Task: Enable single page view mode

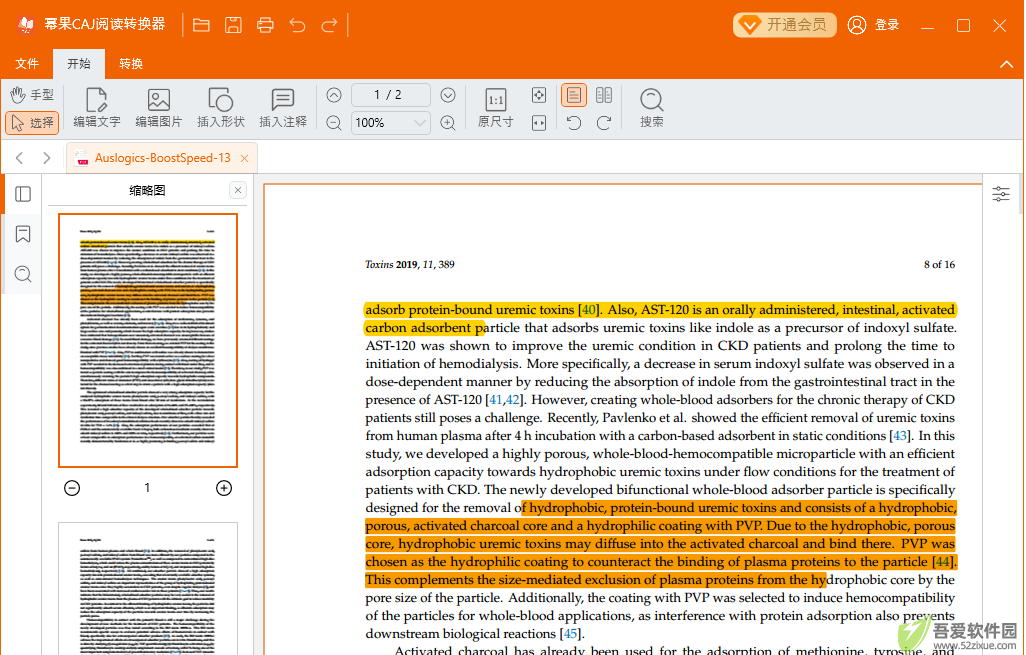Action: click(574, 95)
